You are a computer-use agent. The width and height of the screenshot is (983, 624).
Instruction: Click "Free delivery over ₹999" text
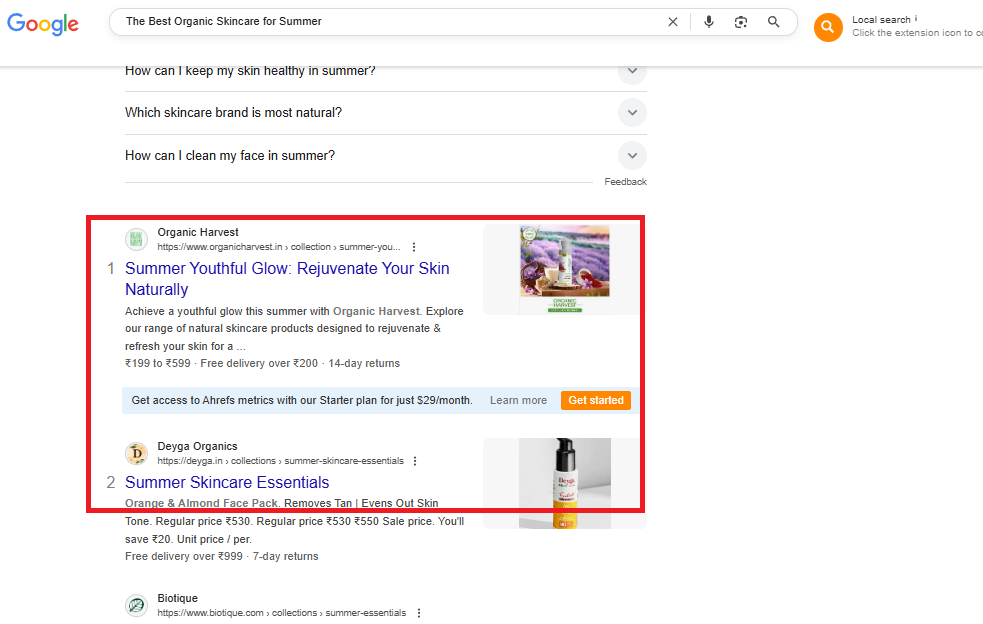[x=184, y=556]
